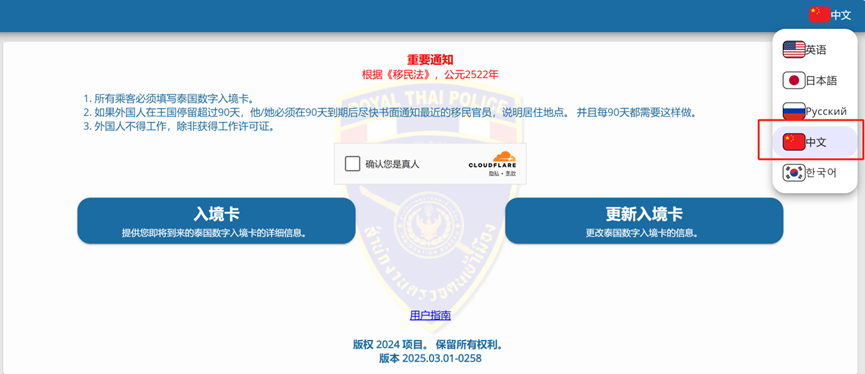Select 日本語 language option
The image size is (865, 374).
(815, 81)
